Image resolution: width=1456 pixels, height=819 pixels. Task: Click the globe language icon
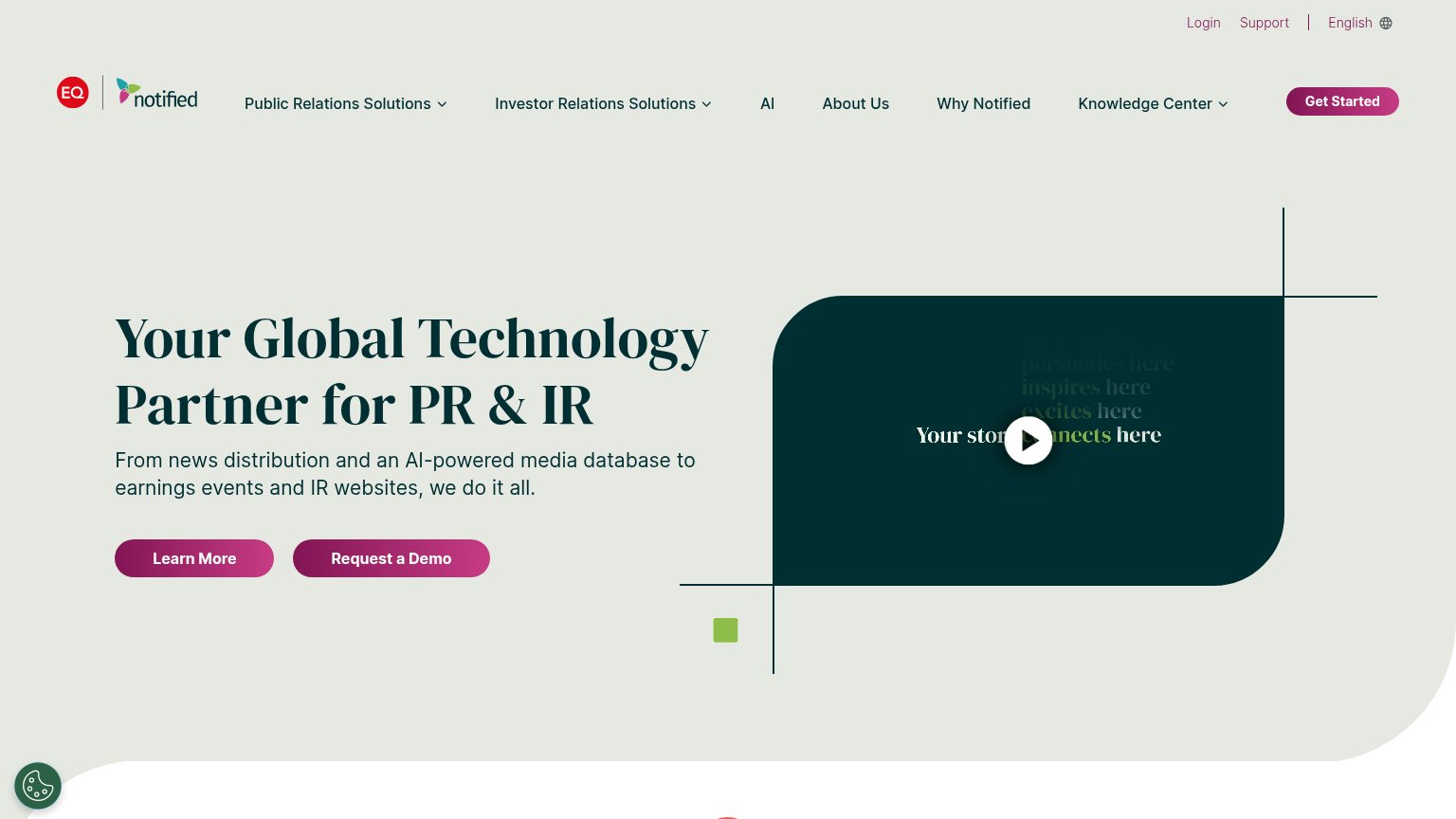[1386, 23]
